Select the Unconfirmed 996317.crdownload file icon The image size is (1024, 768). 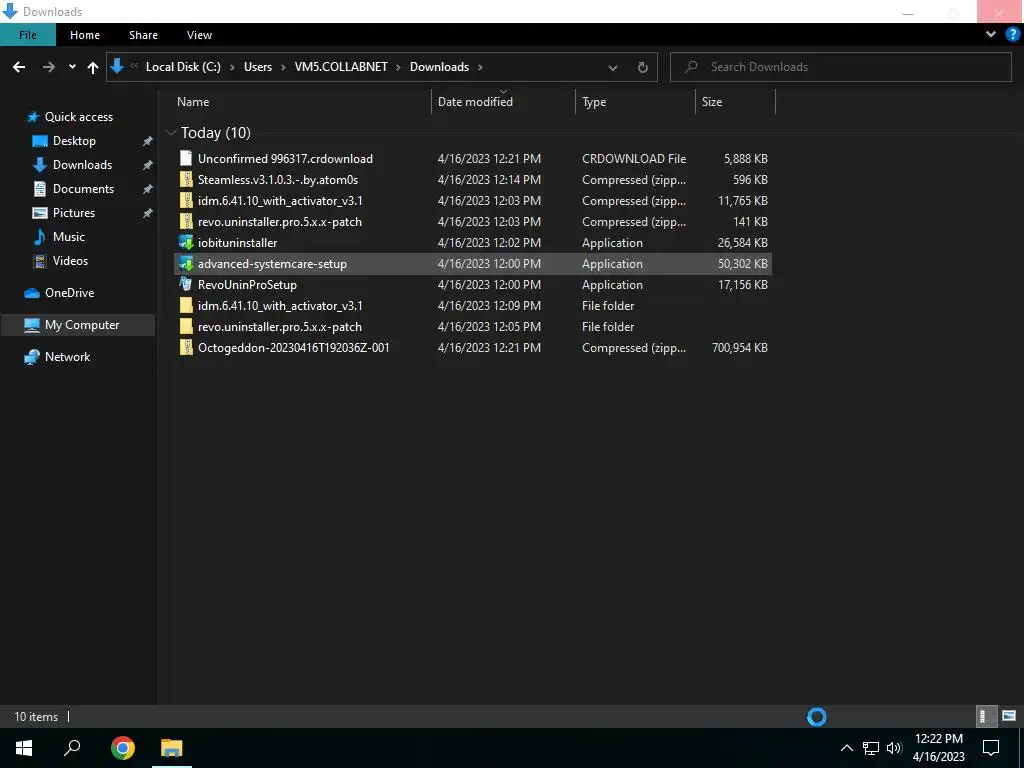point(186,158)
